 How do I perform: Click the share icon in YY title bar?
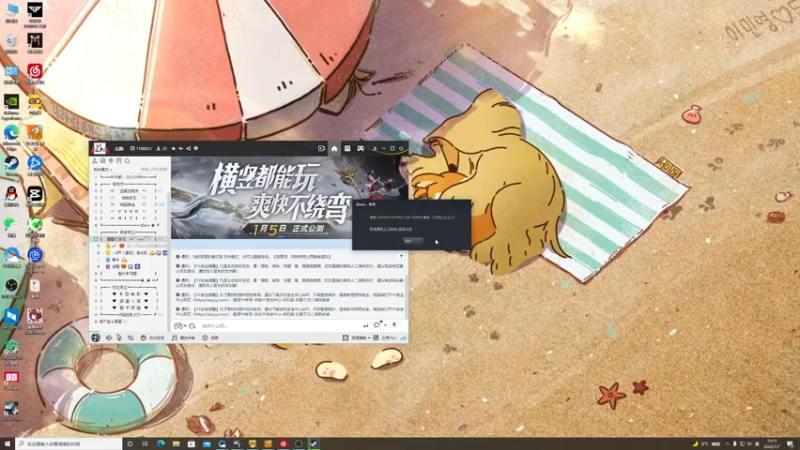pyautogui.click(x=188, y=148)
